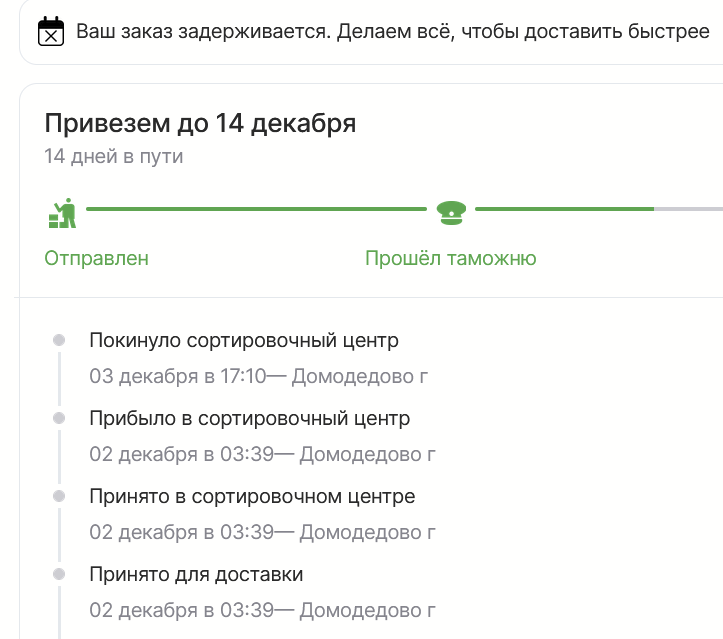Click the 'Покинуло сортировочный центр' timeline dot
This screenshot has width=723, height=639.
click(x=59, y=340)
